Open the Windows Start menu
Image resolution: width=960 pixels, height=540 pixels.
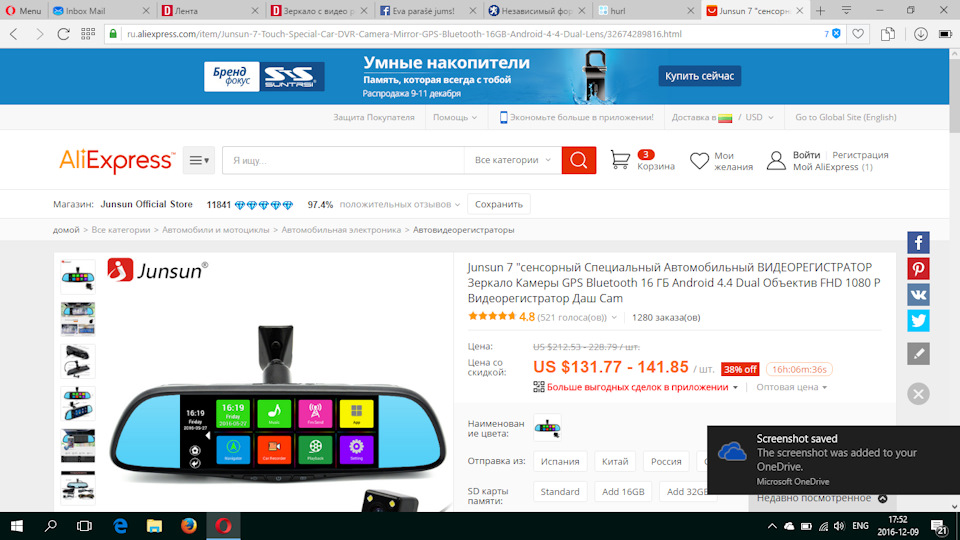click(17, 526)
